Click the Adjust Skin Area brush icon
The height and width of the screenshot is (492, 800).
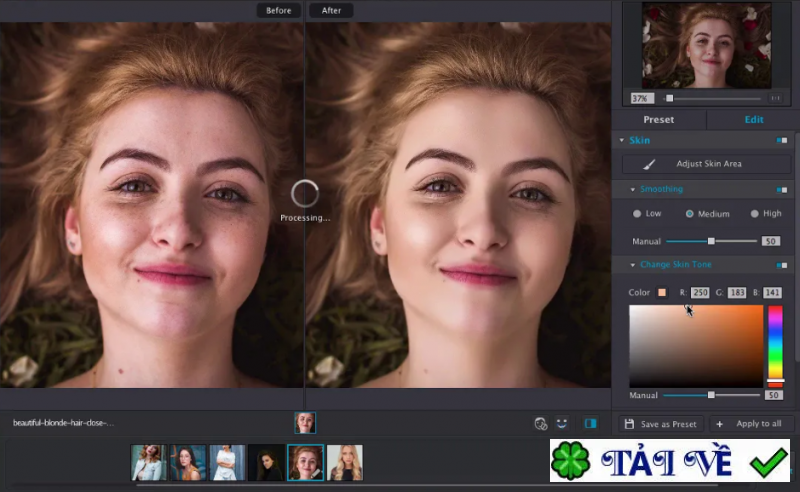[x=649, y=164]
